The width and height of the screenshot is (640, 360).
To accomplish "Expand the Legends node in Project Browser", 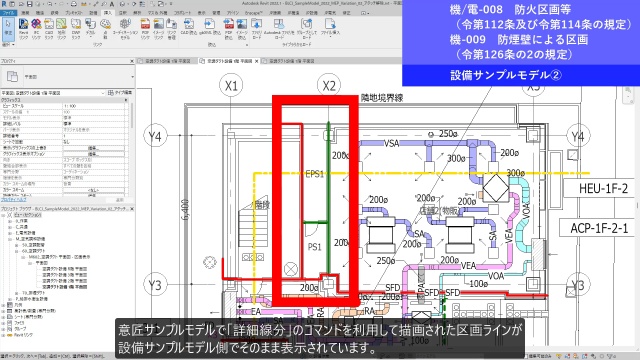I will pos(4,305).
